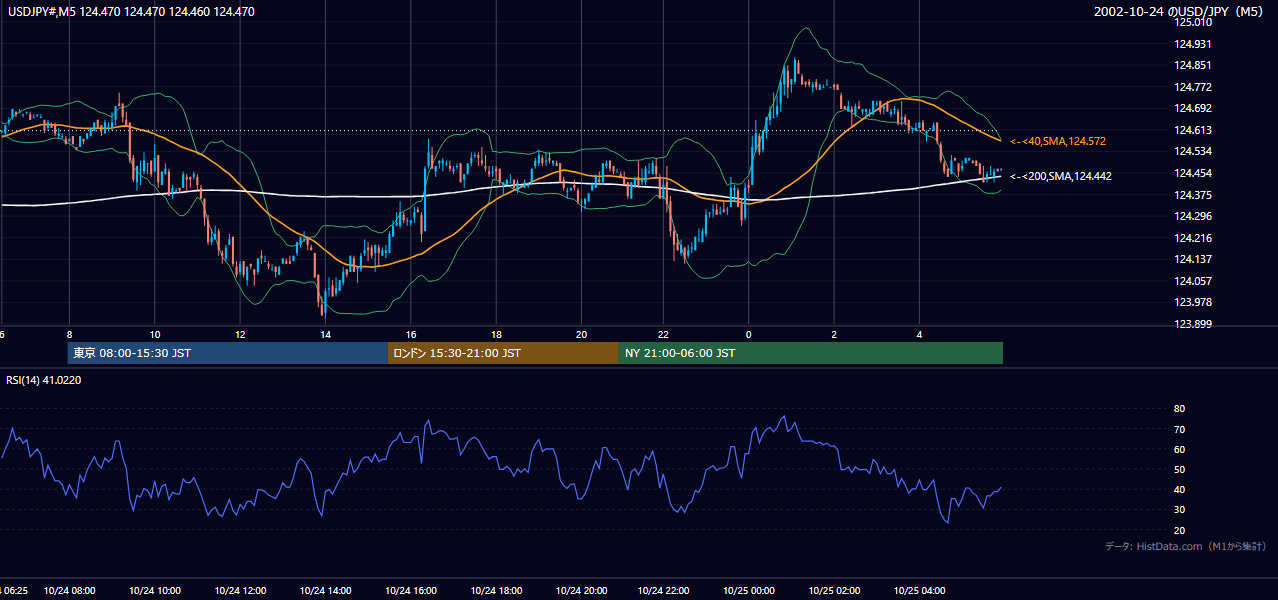Click hour tick 16 under price chart
This screenshot has width=1278, height=600.
click(x=411, y=334)
